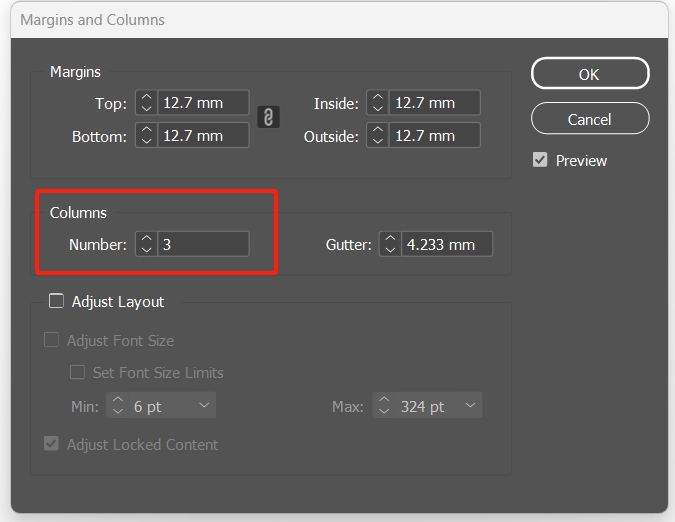Viewport: 675px width, 522px height.
Task: Click the Top margin stepper arrows
Action: 146,103
